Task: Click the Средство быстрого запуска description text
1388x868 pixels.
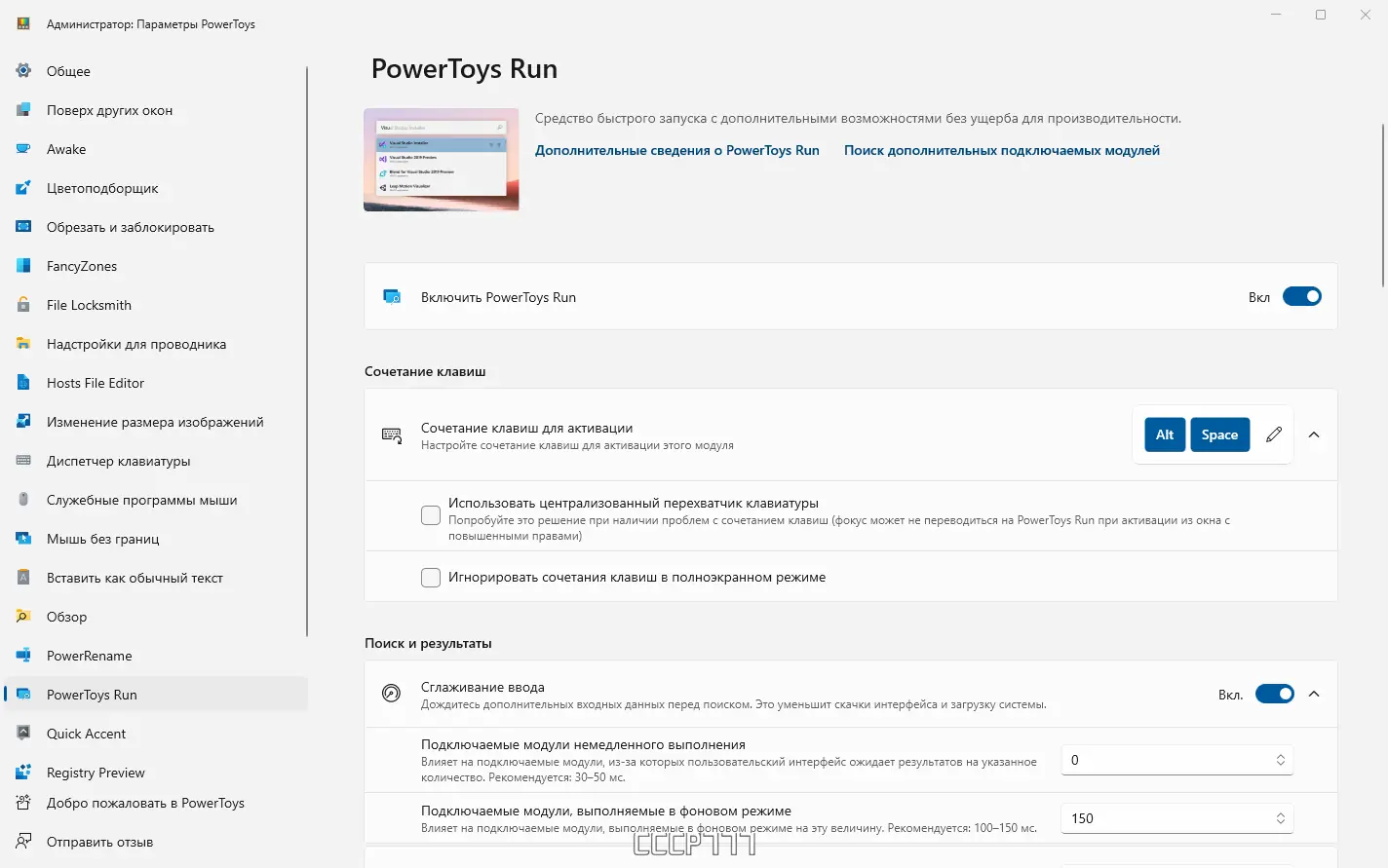Action: [x=858, y=118]
